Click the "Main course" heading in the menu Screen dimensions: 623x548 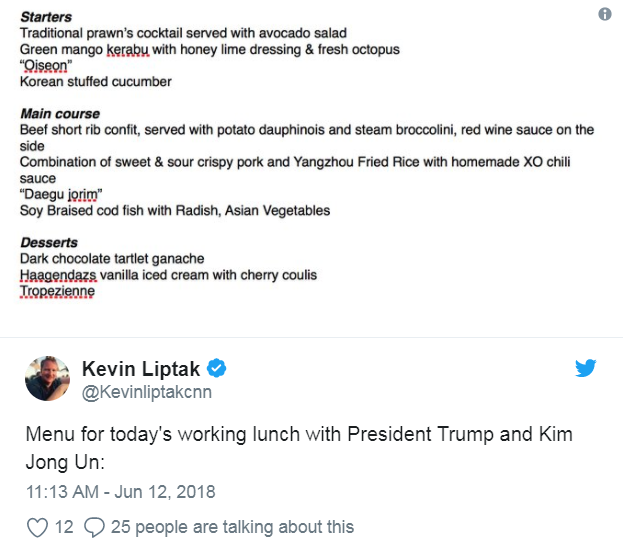(x=60, y=114)
